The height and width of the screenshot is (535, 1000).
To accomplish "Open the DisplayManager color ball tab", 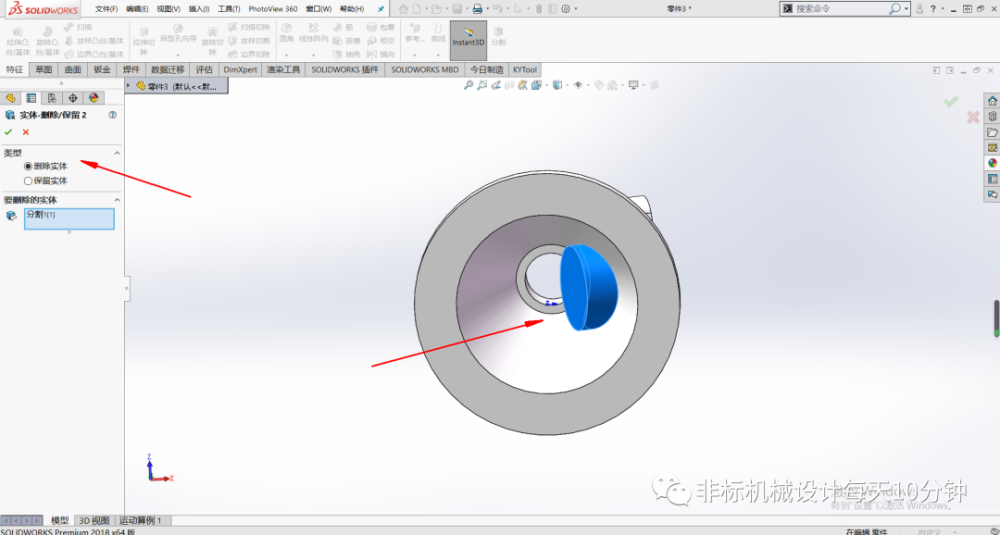I will (x=94, y=98).
